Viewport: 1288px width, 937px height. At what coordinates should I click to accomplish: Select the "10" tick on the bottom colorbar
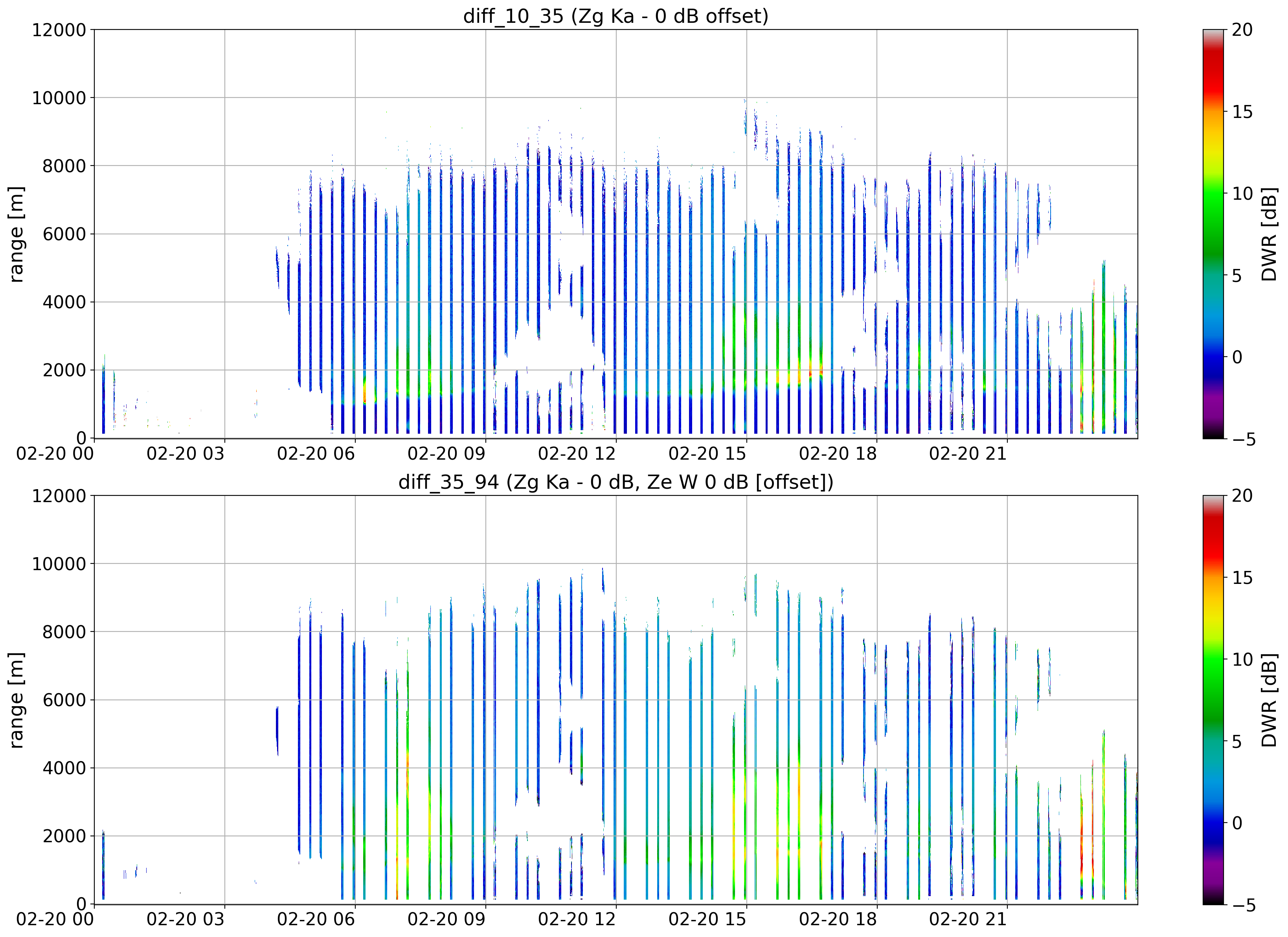1242,659
